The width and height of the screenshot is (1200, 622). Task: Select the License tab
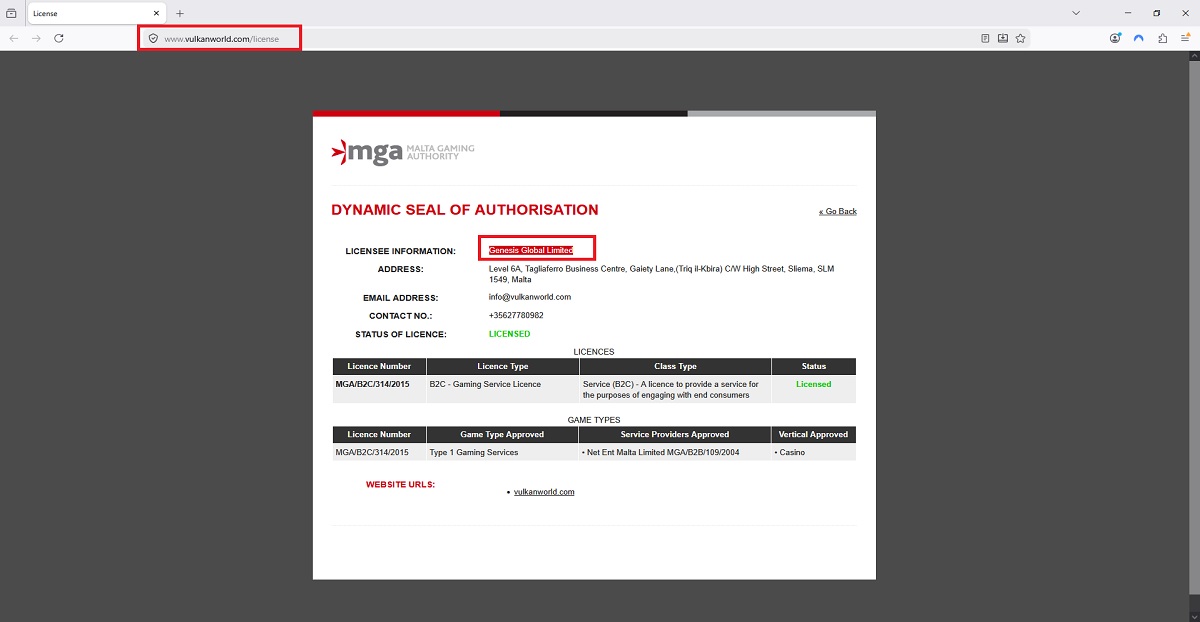tap(95, 13)
